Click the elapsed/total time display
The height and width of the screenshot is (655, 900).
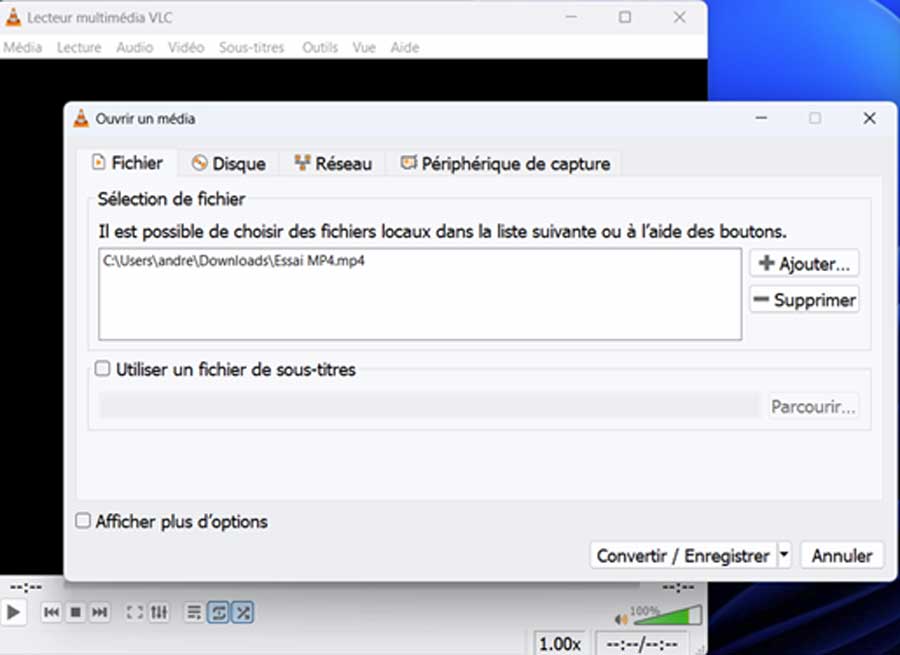point(642,644)
